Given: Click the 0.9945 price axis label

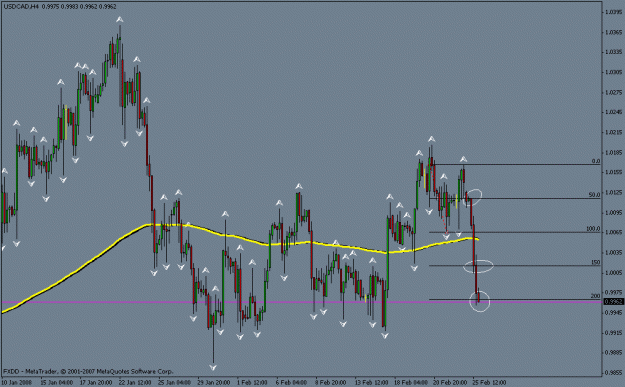Looking at the screenshot, I should [613, 312].
